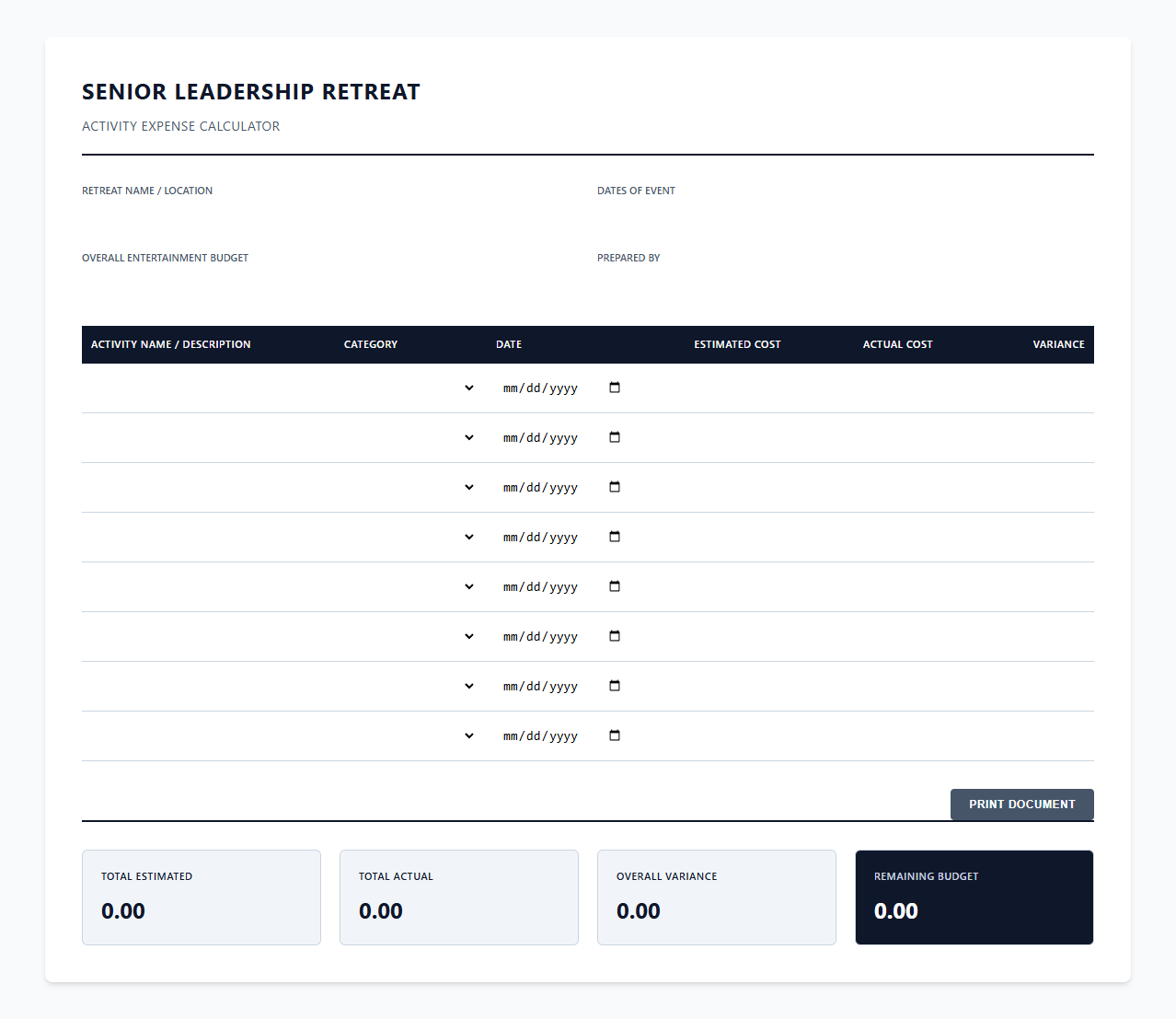
Task: Expand category dropdown in first row
Action: click(410, 388)
